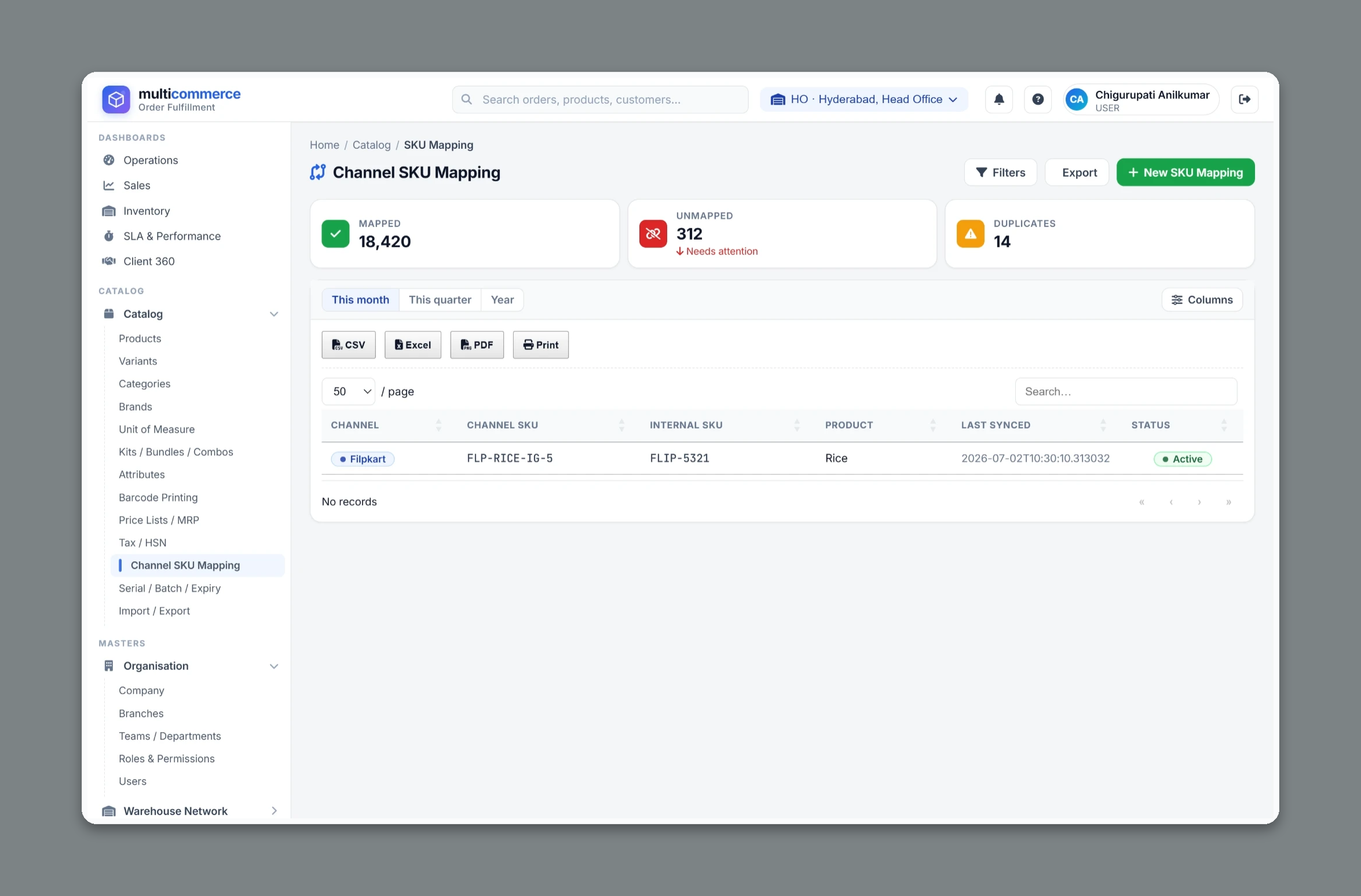Click the Home breadcrumb link
1361x896 pixels.
pyautogui.click(x=324, y=145)
